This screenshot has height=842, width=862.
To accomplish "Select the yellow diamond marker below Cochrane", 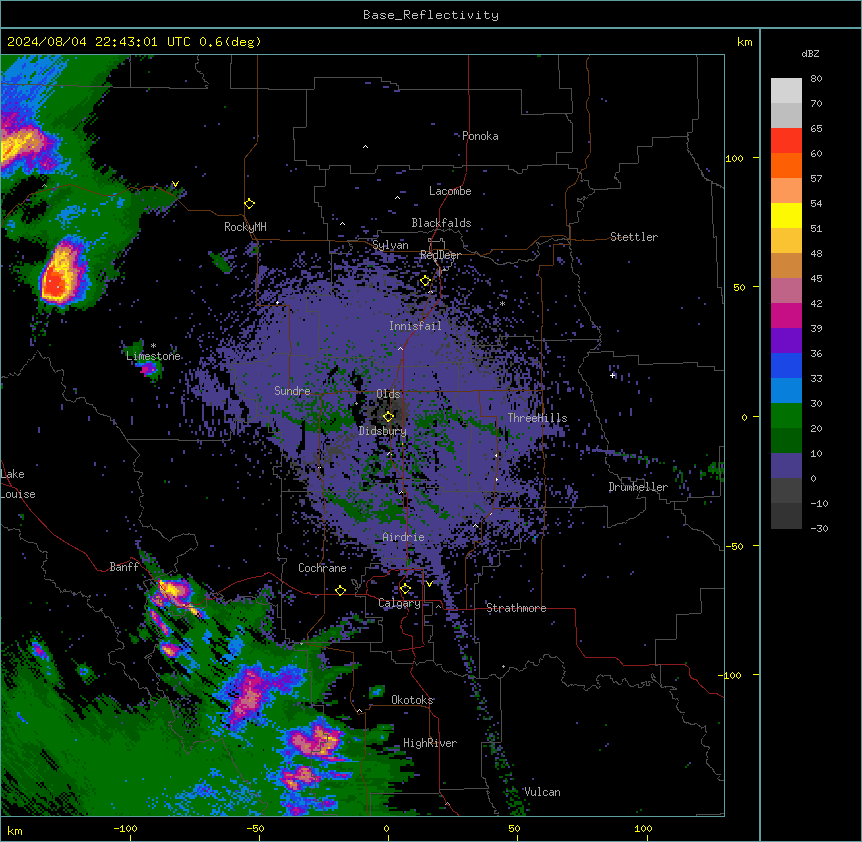I will [340, 590].
